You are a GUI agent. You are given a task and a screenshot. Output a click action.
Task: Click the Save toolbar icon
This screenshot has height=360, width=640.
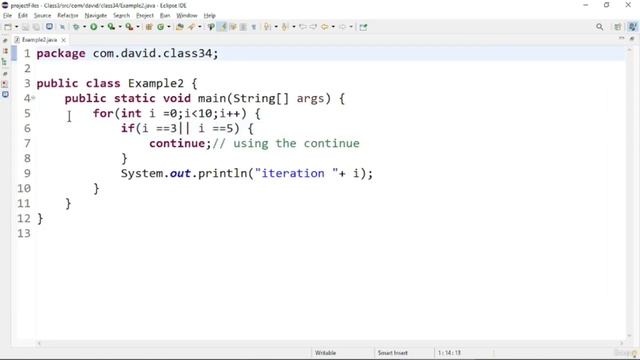tap(25, 27)
